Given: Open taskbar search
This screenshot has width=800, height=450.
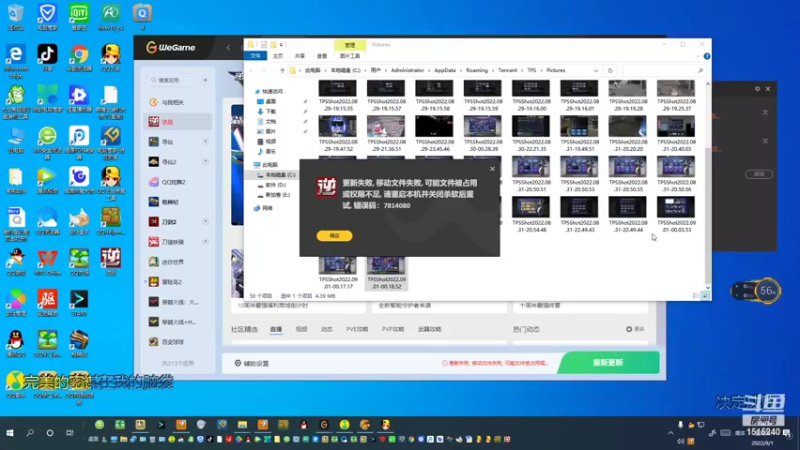Looking at the screenshot, I should click(x=30, y=433).
